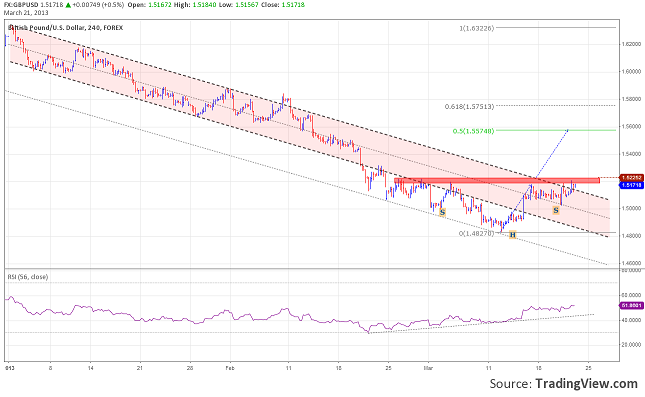The height and width of the screenshot is (397, 645).
Task: Click the 40.0000 RSI axis label
Action: 631,320
